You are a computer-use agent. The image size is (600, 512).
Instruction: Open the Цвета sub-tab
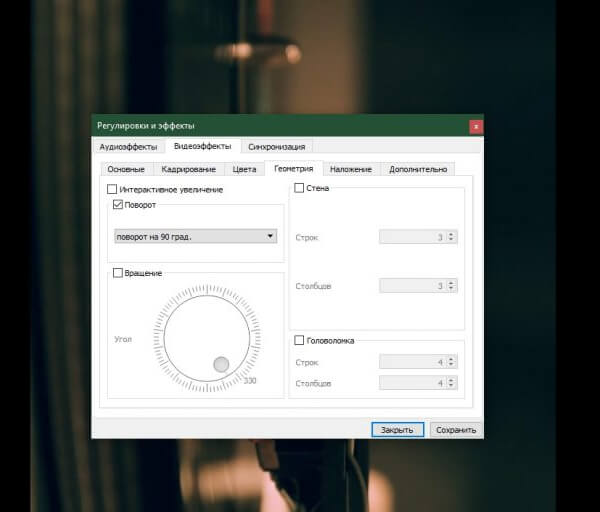pos(242,169)
